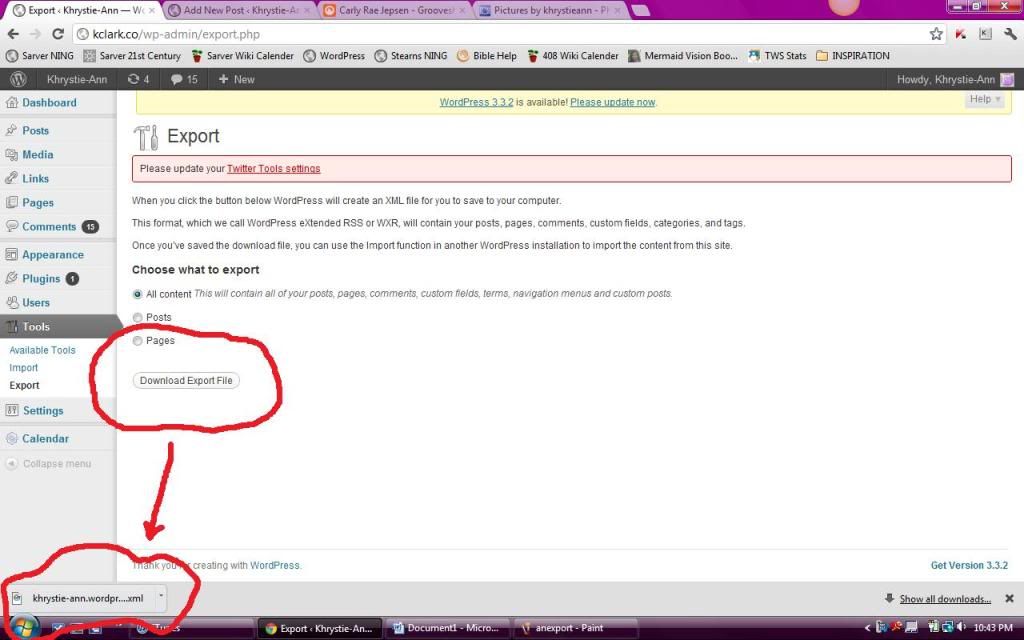1024x640 pixels.
Task: Select the All content radio button
Action: tap(137, 295)
